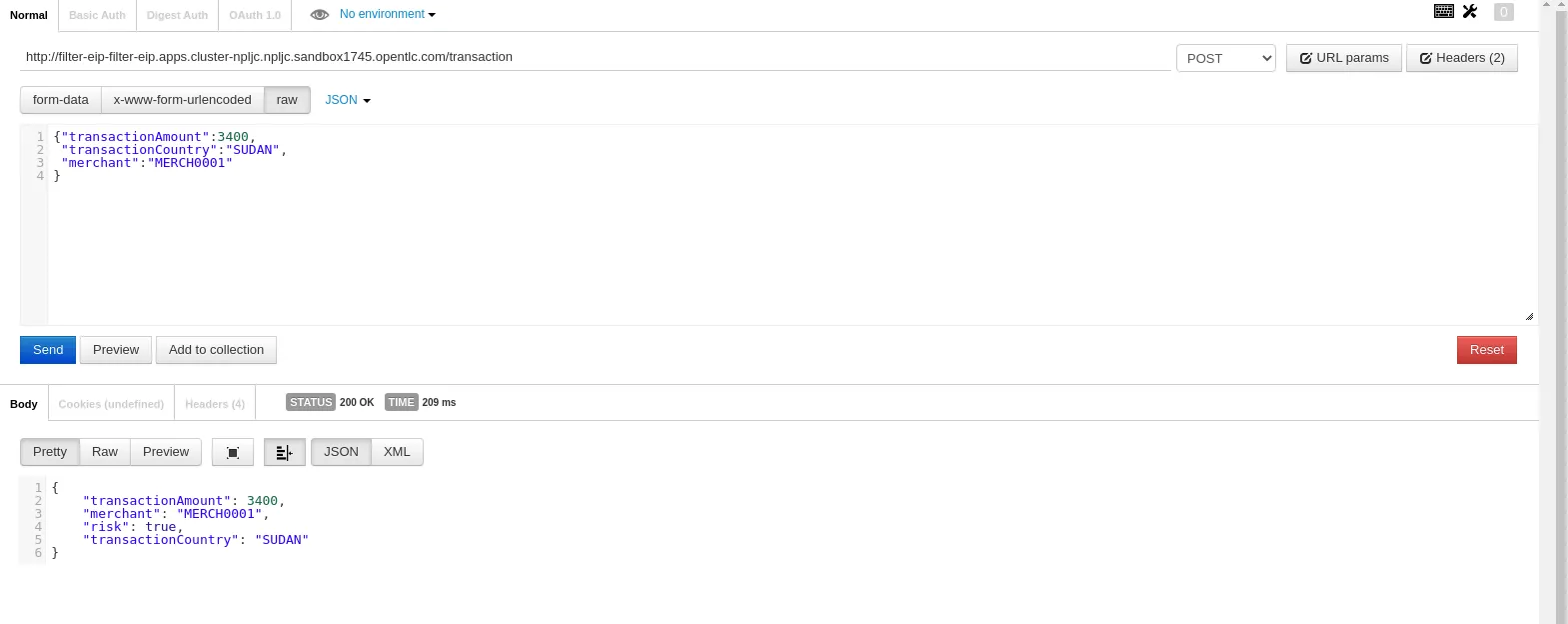Select x-www-form-urlencoded body type
1568x624 pixels.
click(183, 100)
